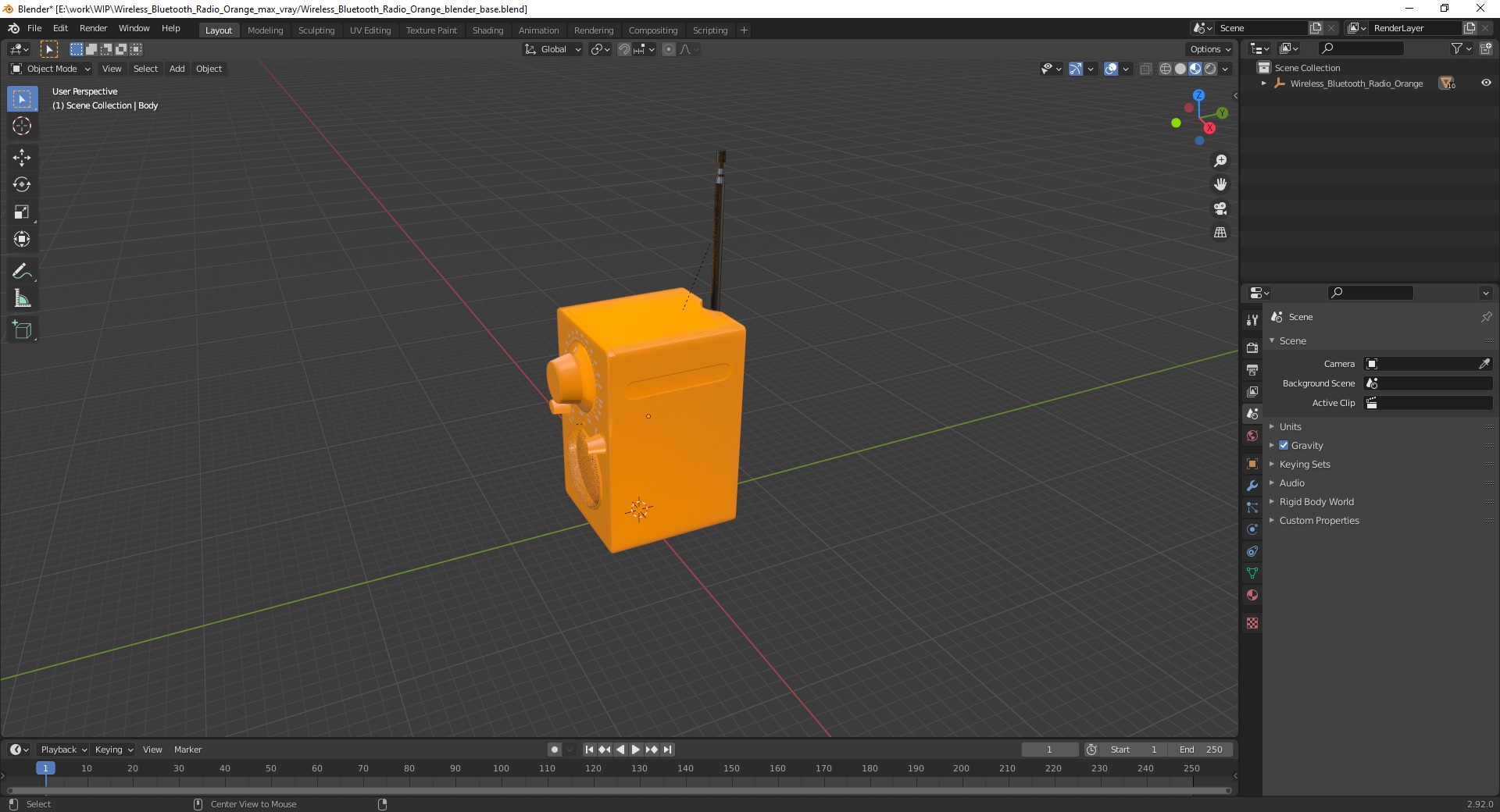Toggle proportional editing

(x=669, y=49)
